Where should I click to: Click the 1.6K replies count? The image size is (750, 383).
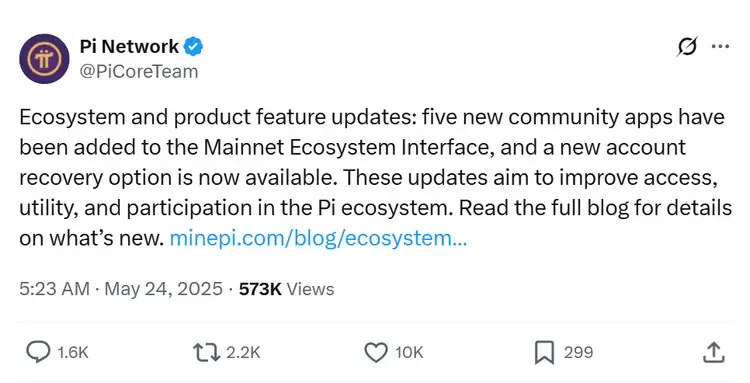(73, 352)
